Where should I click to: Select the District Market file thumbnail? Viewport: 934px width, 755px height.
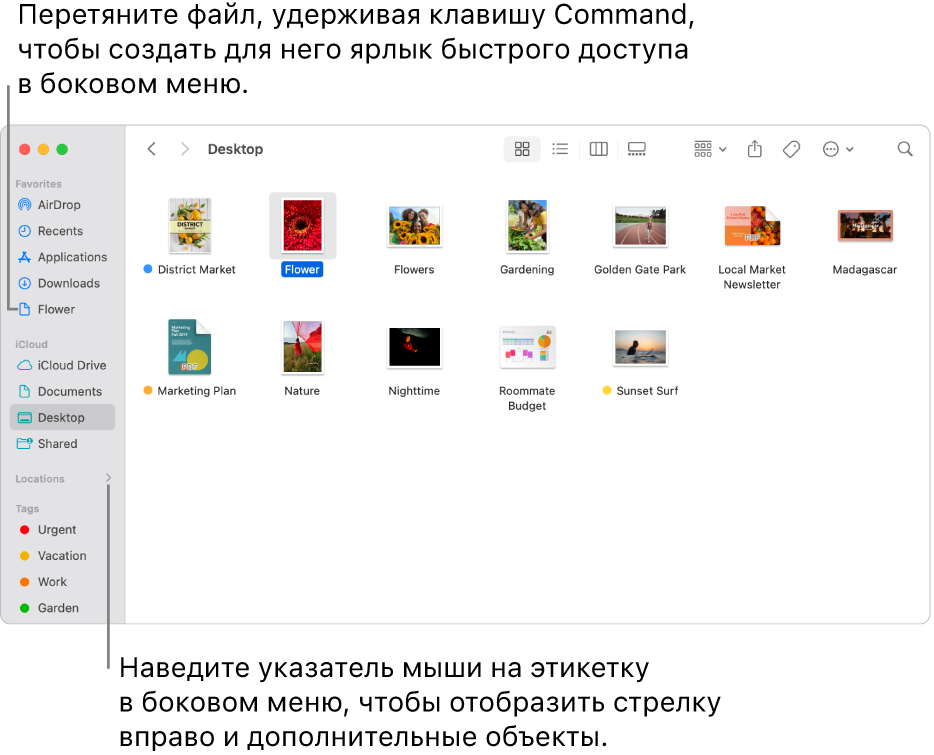pos(190,225)
